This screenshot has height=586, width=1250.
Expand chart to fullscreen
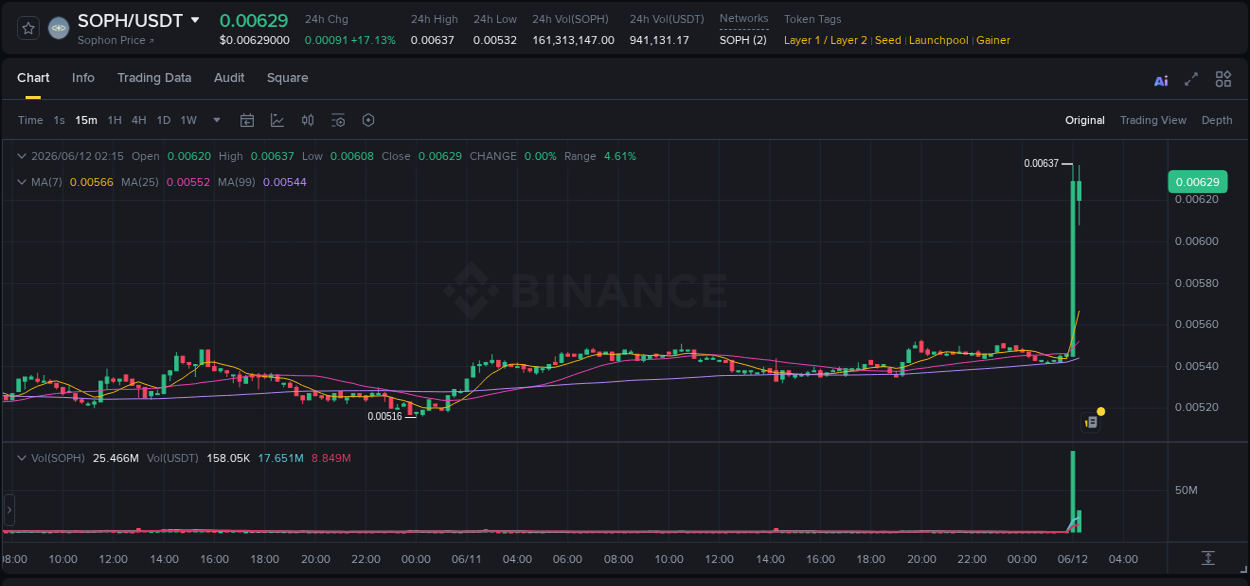point(1191,79)
